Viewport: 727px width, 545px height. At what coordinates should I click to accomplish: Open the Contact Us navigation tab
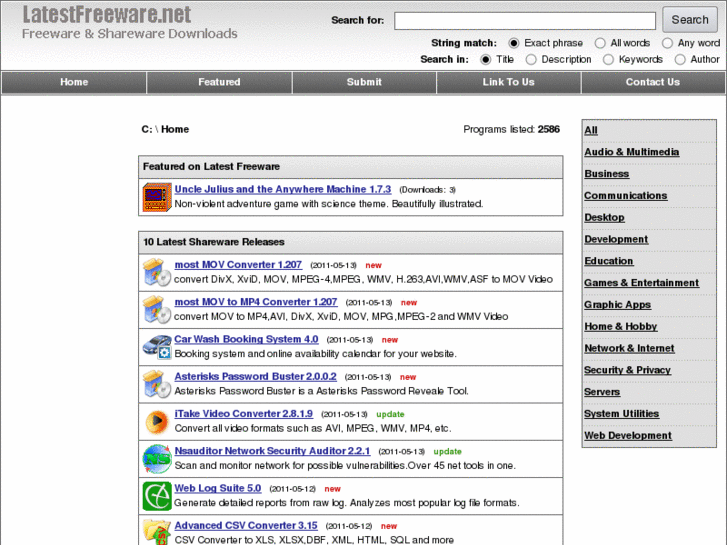(653, 82)
